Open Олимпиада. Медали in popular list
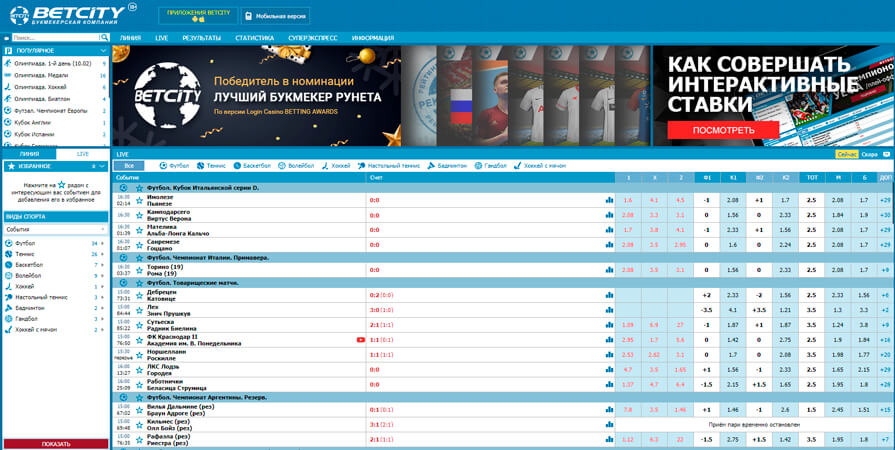Viewport: 895px width, 450px height. pos(41,75)
